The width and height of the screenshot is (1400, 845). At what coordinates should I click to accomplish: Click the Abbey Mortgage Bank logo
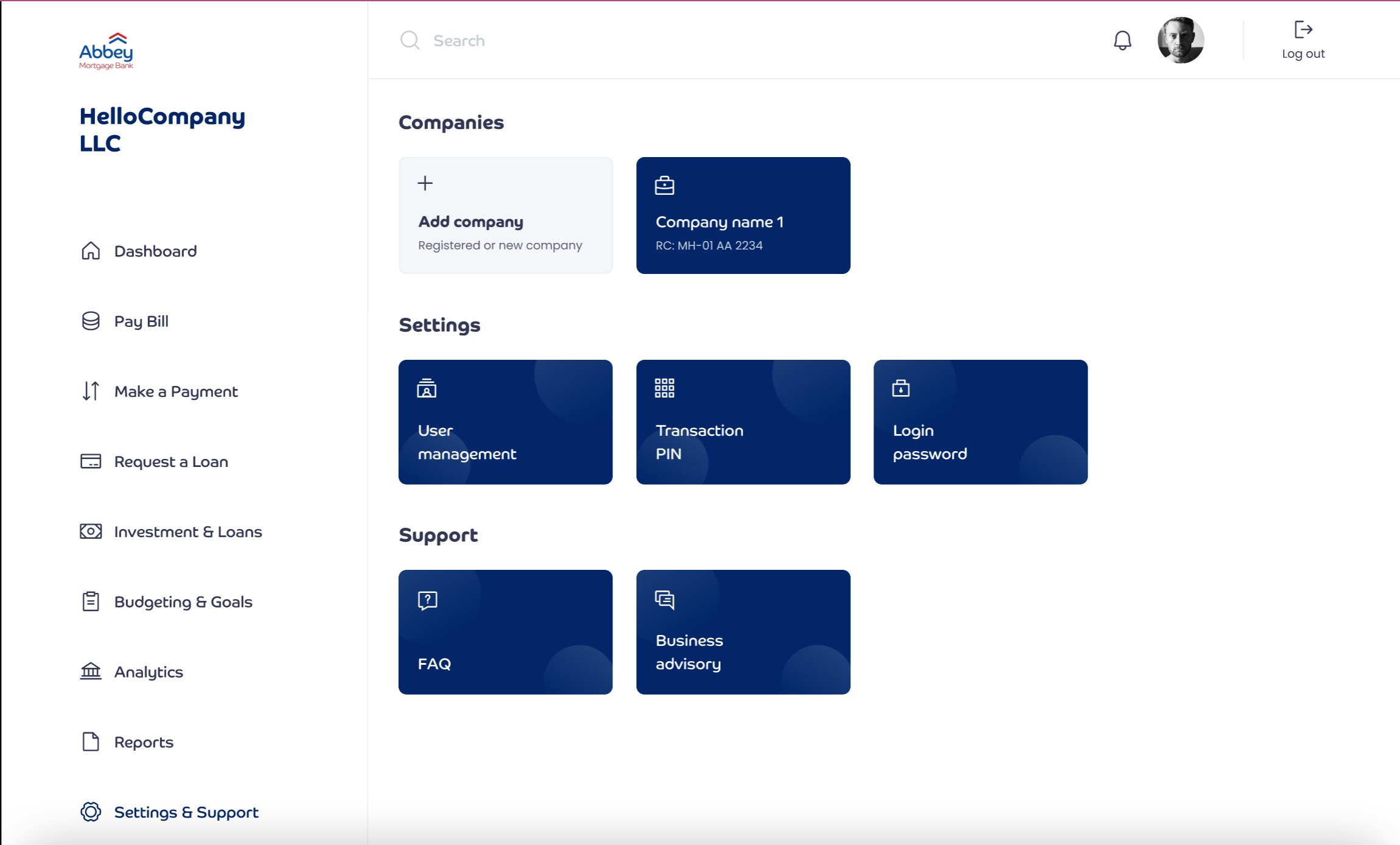106,51
